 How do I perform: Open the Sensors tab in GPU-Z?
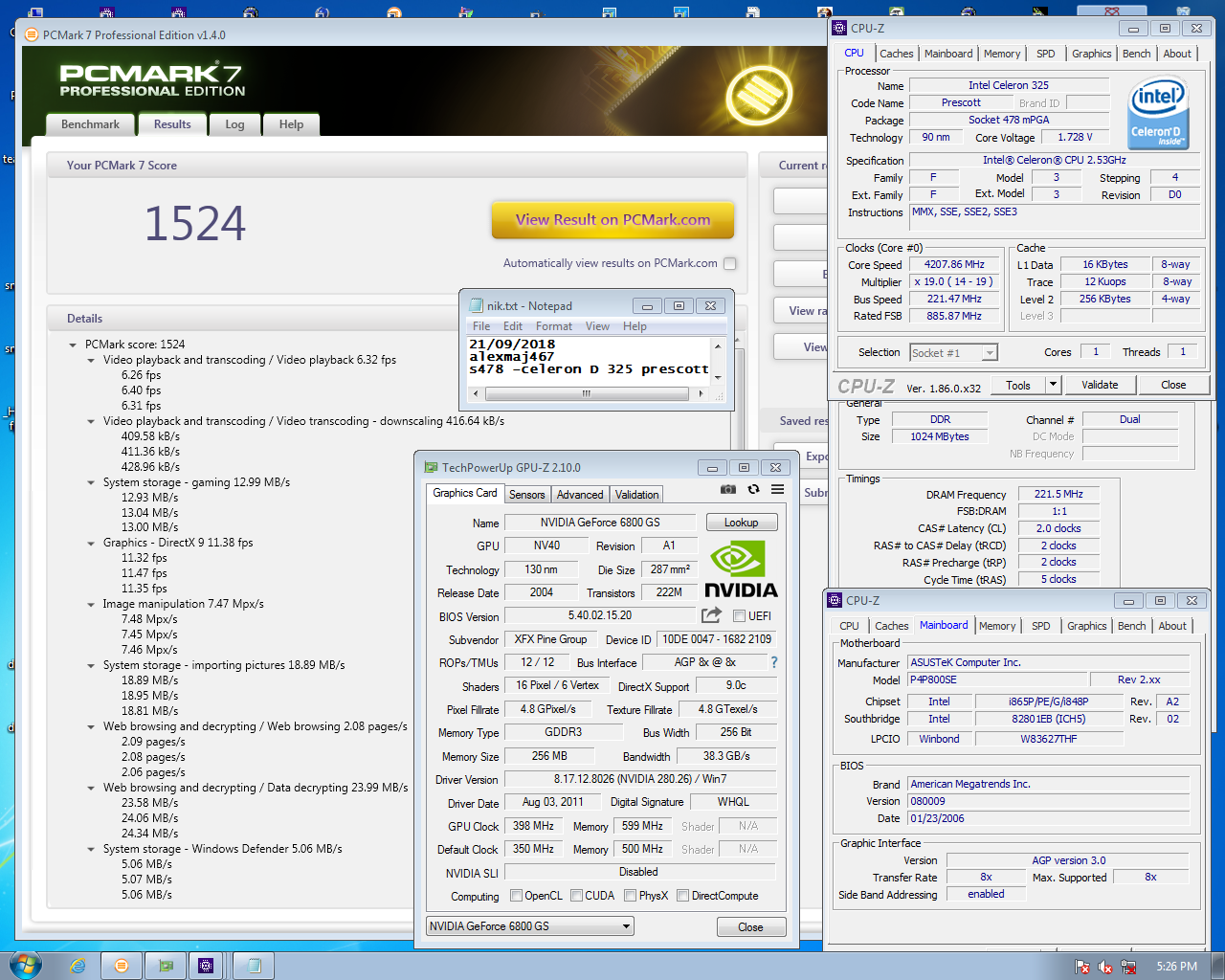tap(526, 495)
